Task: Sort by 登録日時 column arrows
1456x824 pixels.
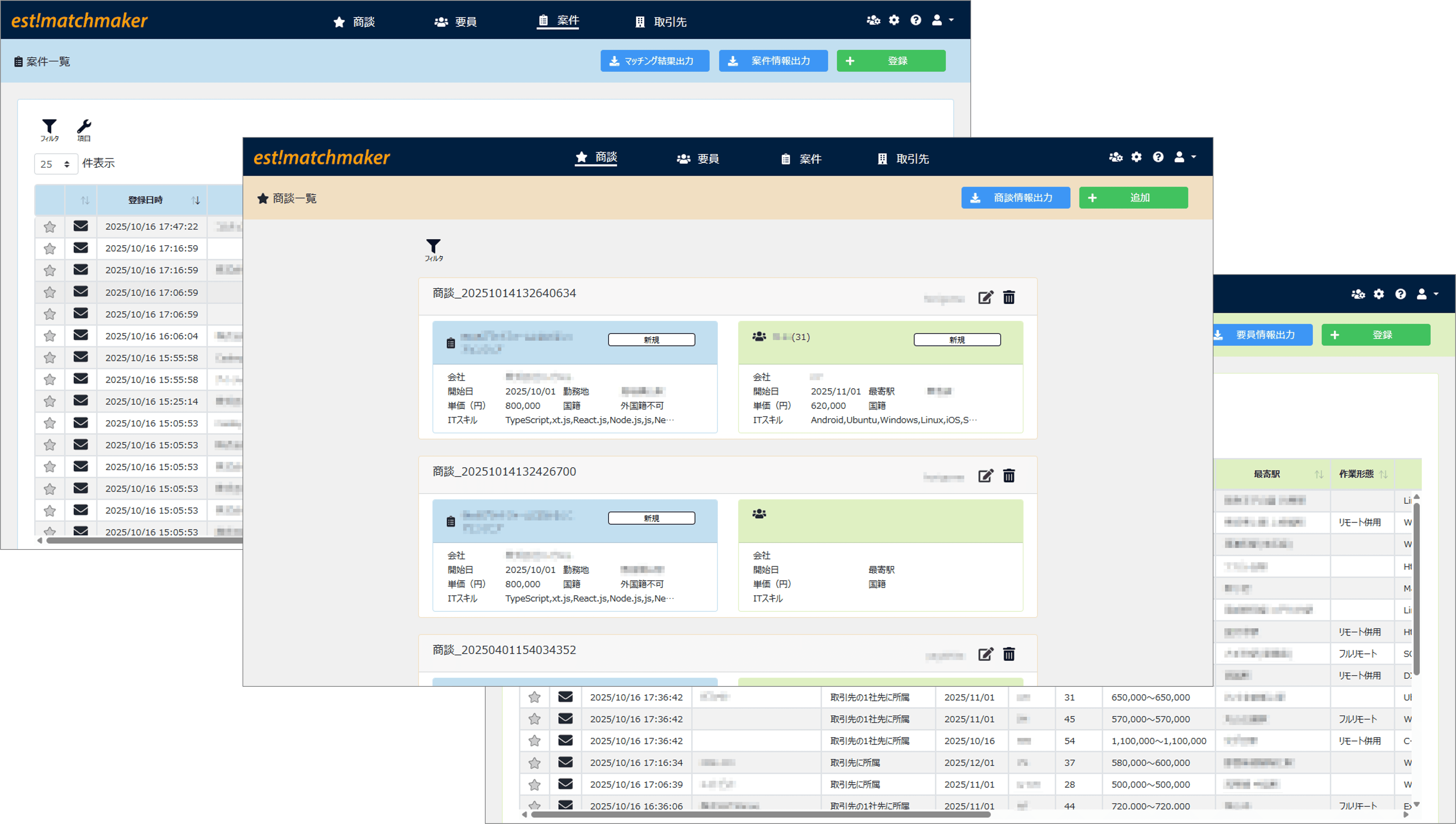Action: 196,200
